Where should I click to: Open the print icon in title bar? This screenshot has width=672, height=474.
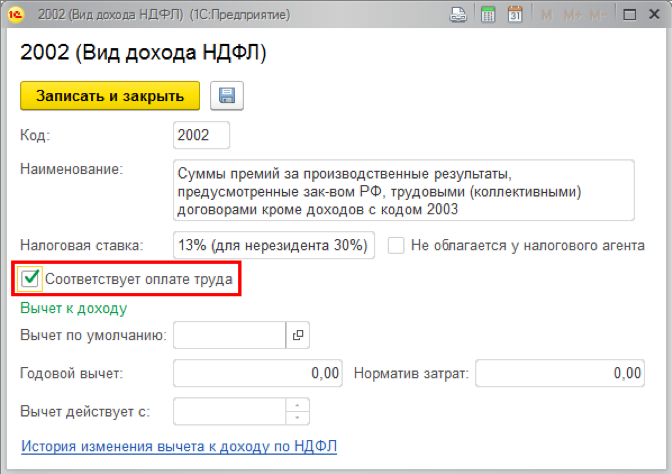458,15
